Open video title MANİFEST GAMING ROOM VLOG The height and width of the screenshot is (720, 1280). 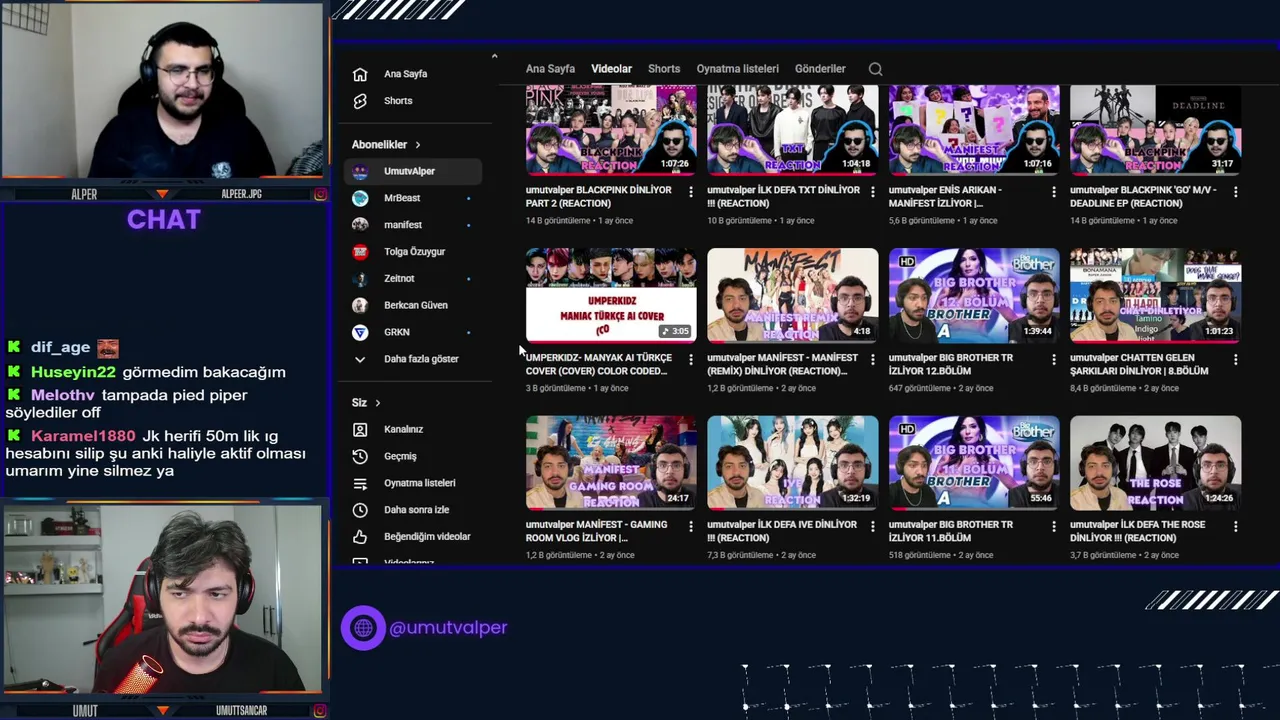pos(596,531)
